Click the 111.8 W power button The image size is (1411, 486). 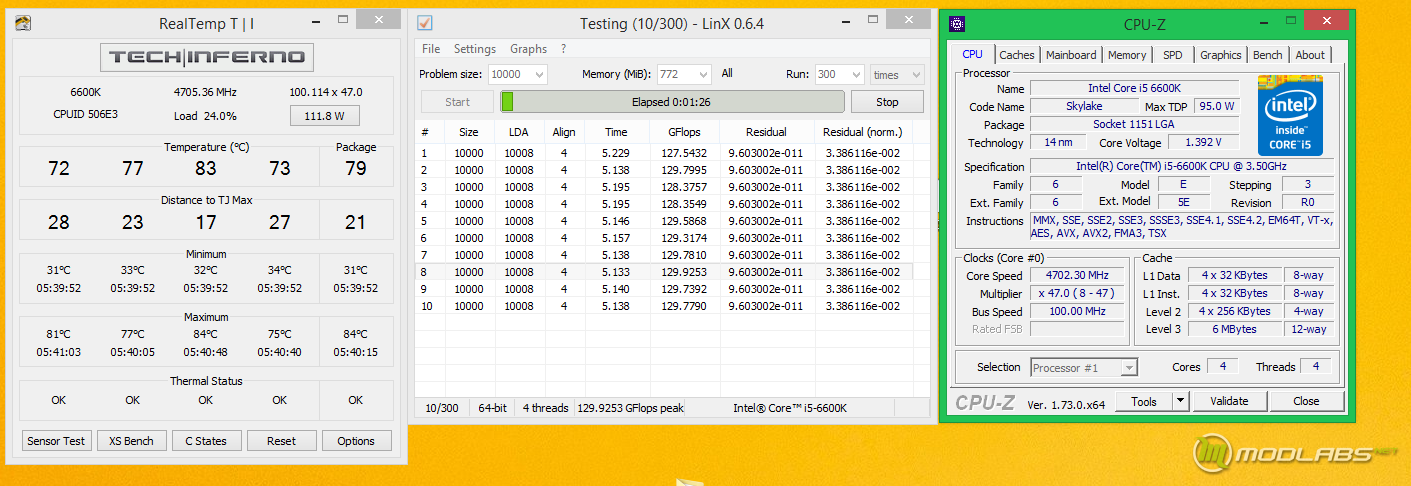[324, 116]
